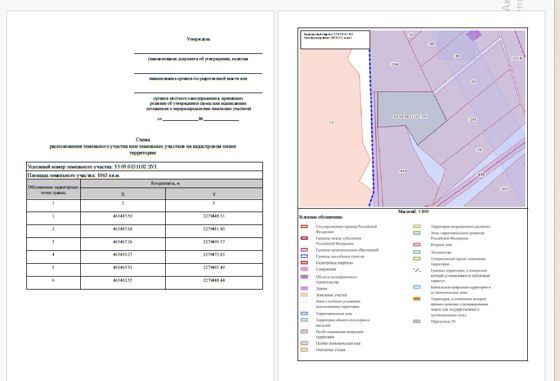Select the 'Схема' title above the table
Screen dimensions: 560x381
coord(143,140)
